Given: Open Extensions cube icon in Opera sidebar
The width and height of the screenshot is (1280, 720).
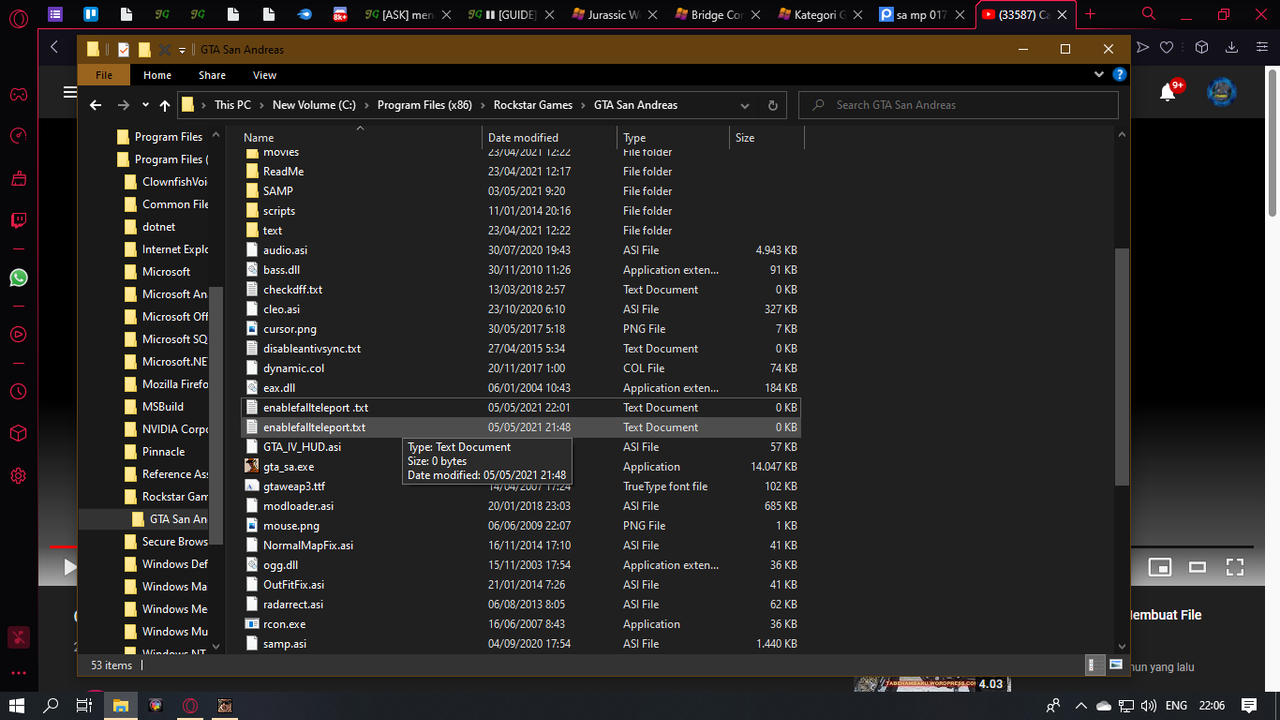Looking at the screenshot, I should point(18,433).
